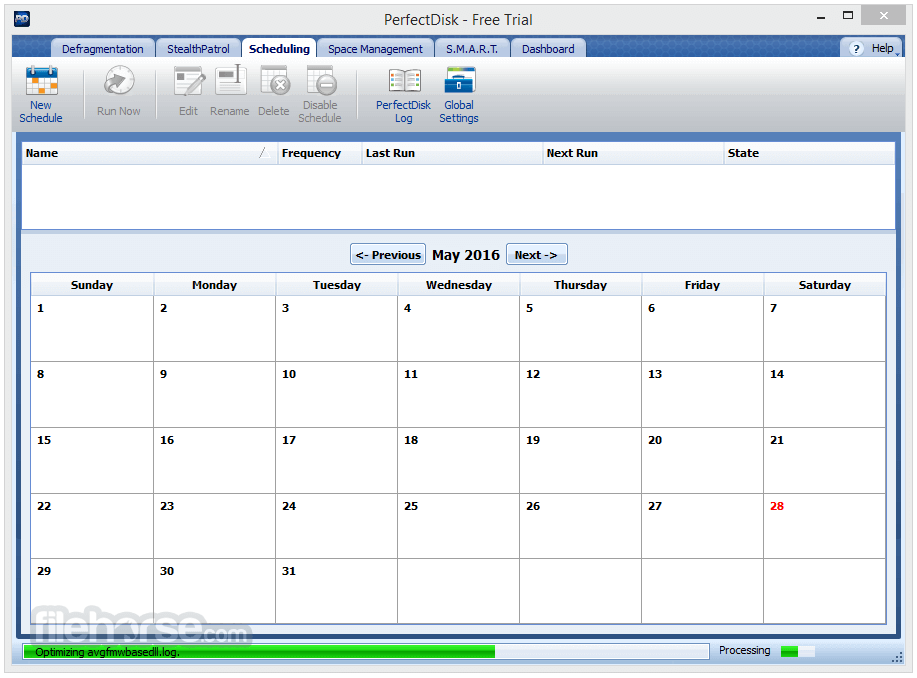Open the PerfectDisk Log
917x678 pixels.
404,94
